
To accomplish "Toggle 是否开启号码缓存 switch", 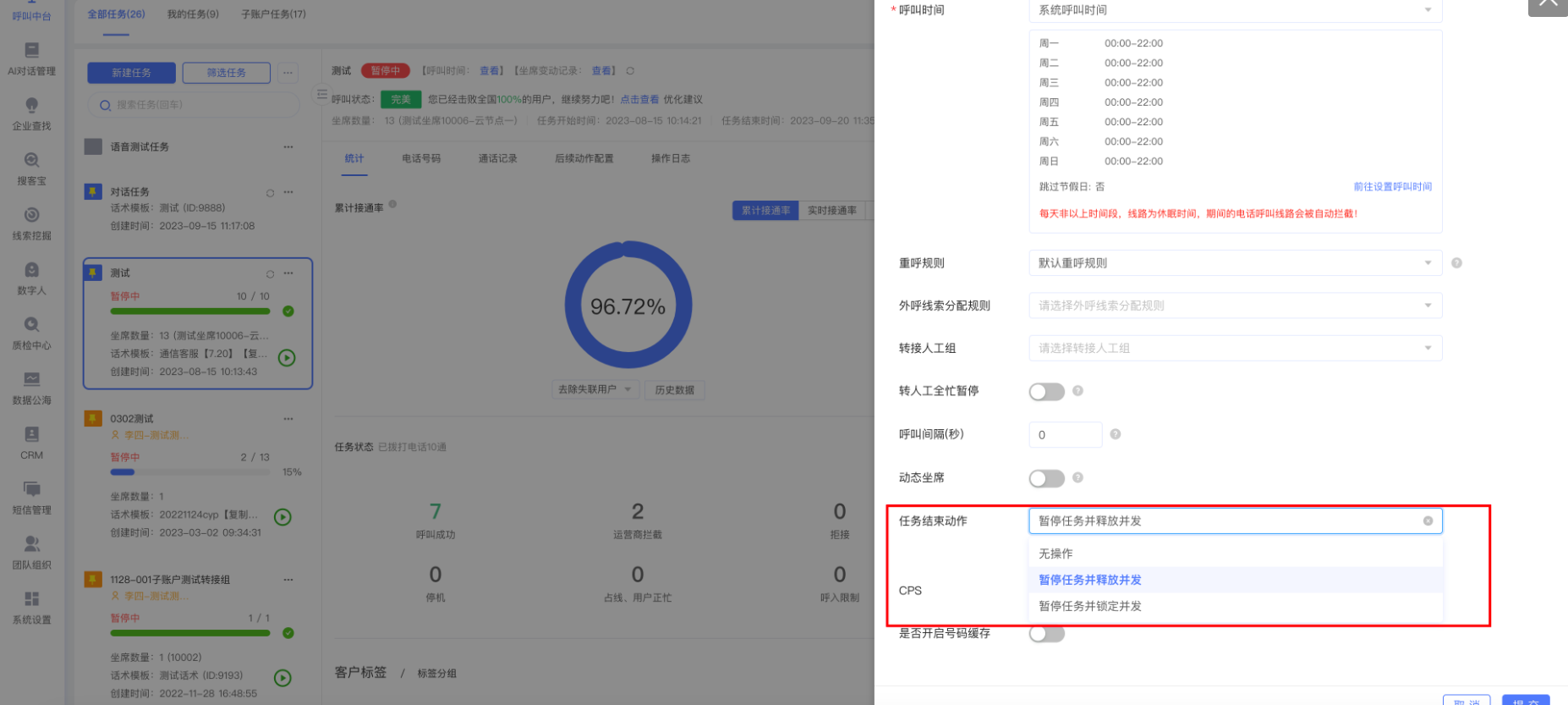I will 1046,634.
